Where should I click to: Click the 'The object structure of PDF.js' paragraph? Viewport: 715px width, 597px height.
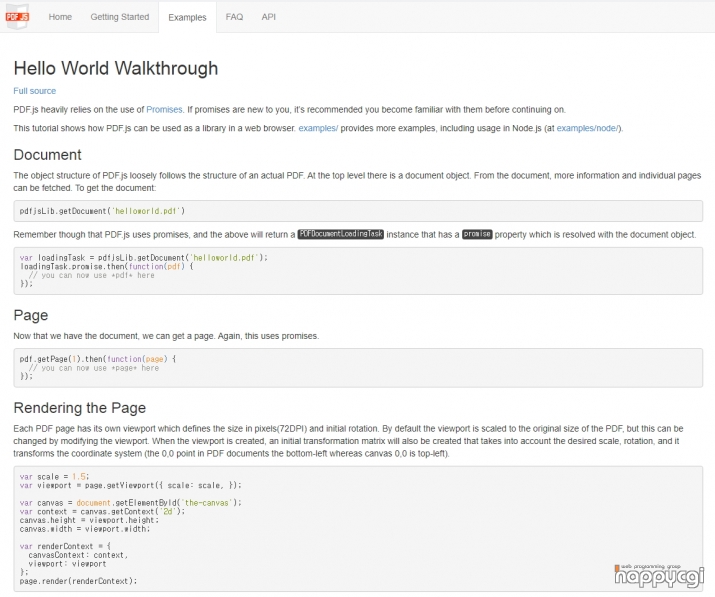(357, 182)
